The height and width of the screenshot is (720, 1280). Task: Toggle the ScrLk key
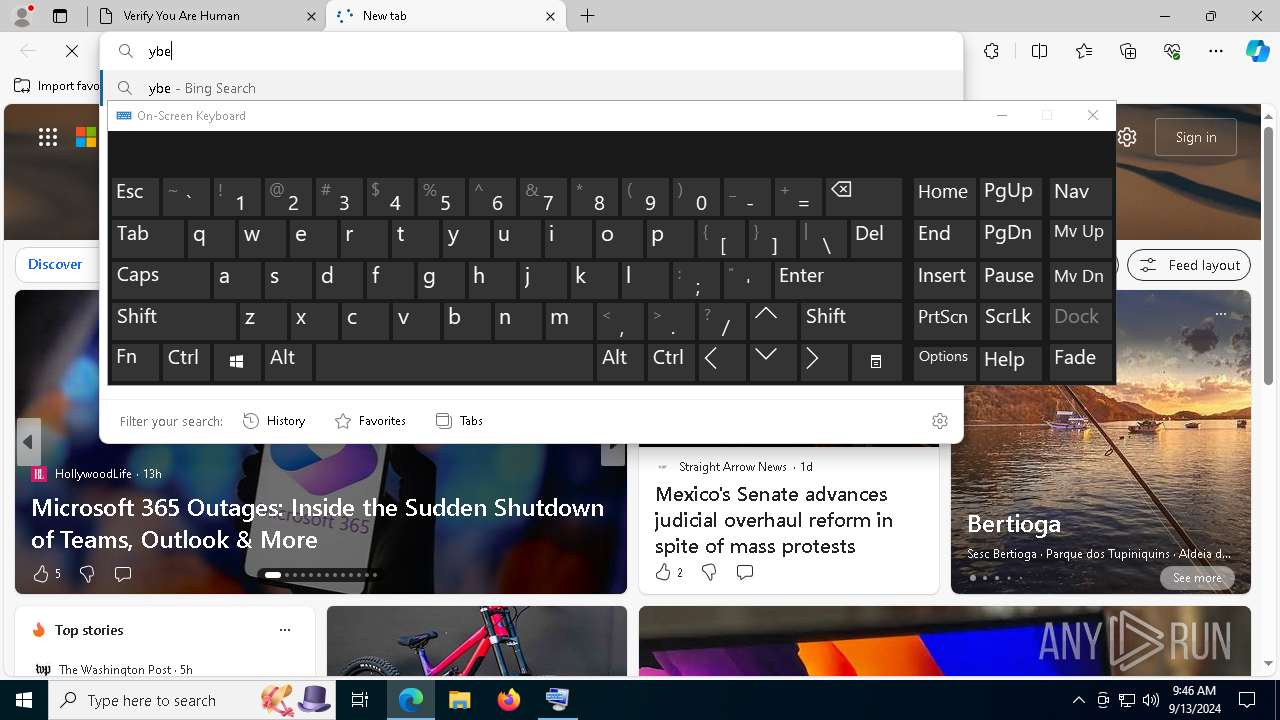[x=1010, y=321]
